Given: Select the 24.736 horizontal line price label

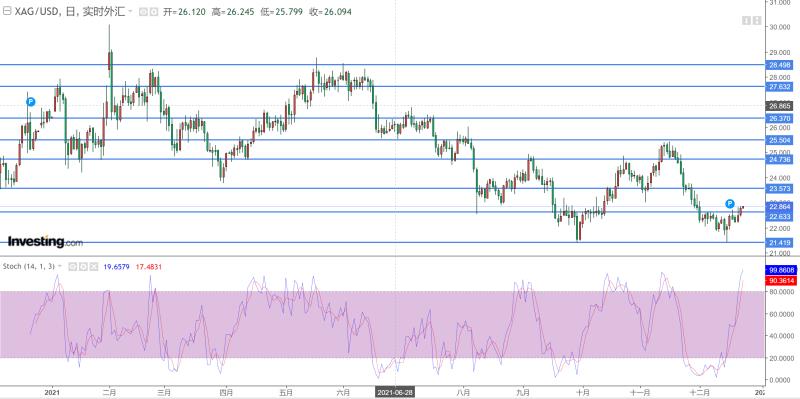Looking at the screenshot, I should (779, 159).
